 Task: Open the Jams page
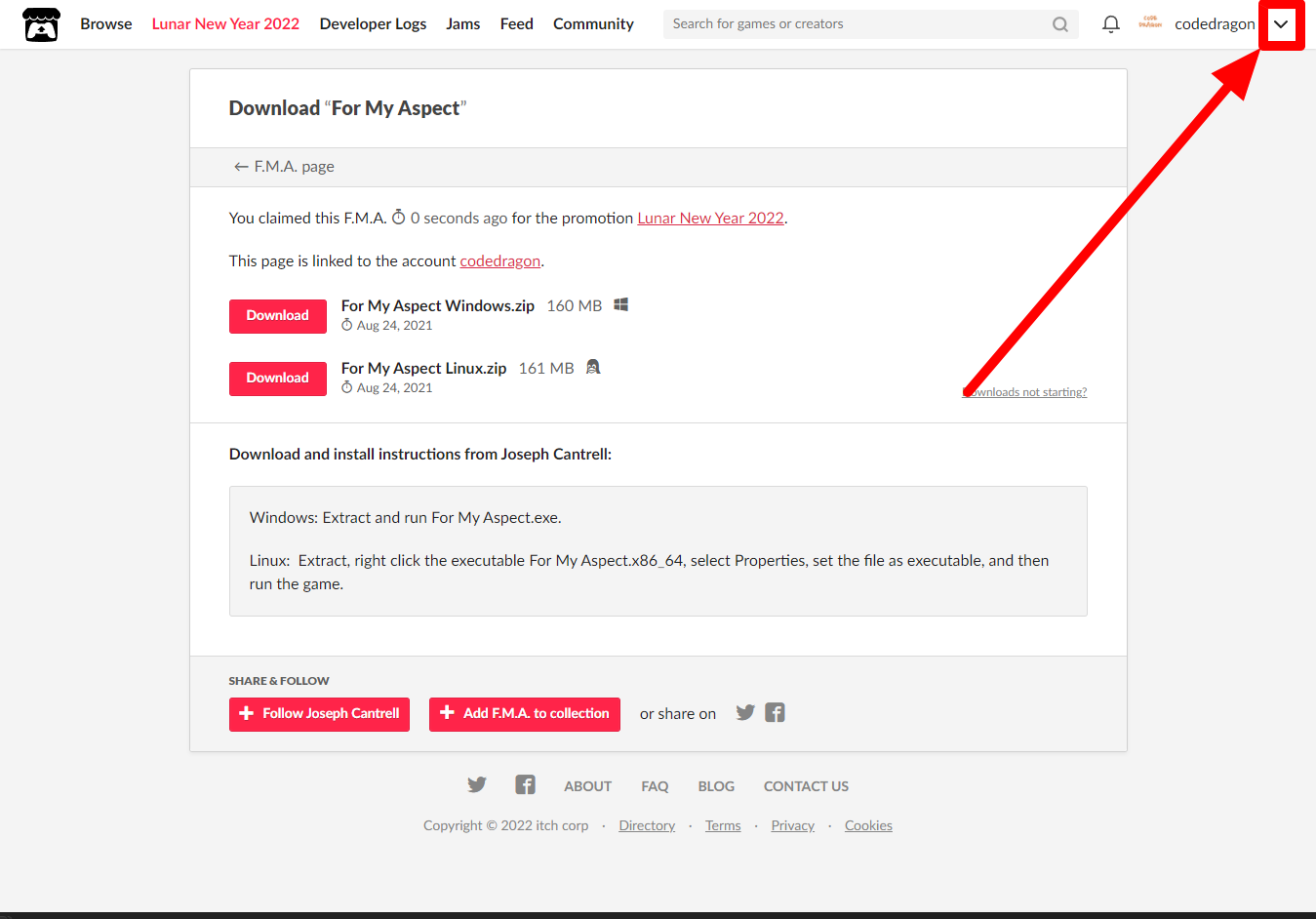point(463,24)
